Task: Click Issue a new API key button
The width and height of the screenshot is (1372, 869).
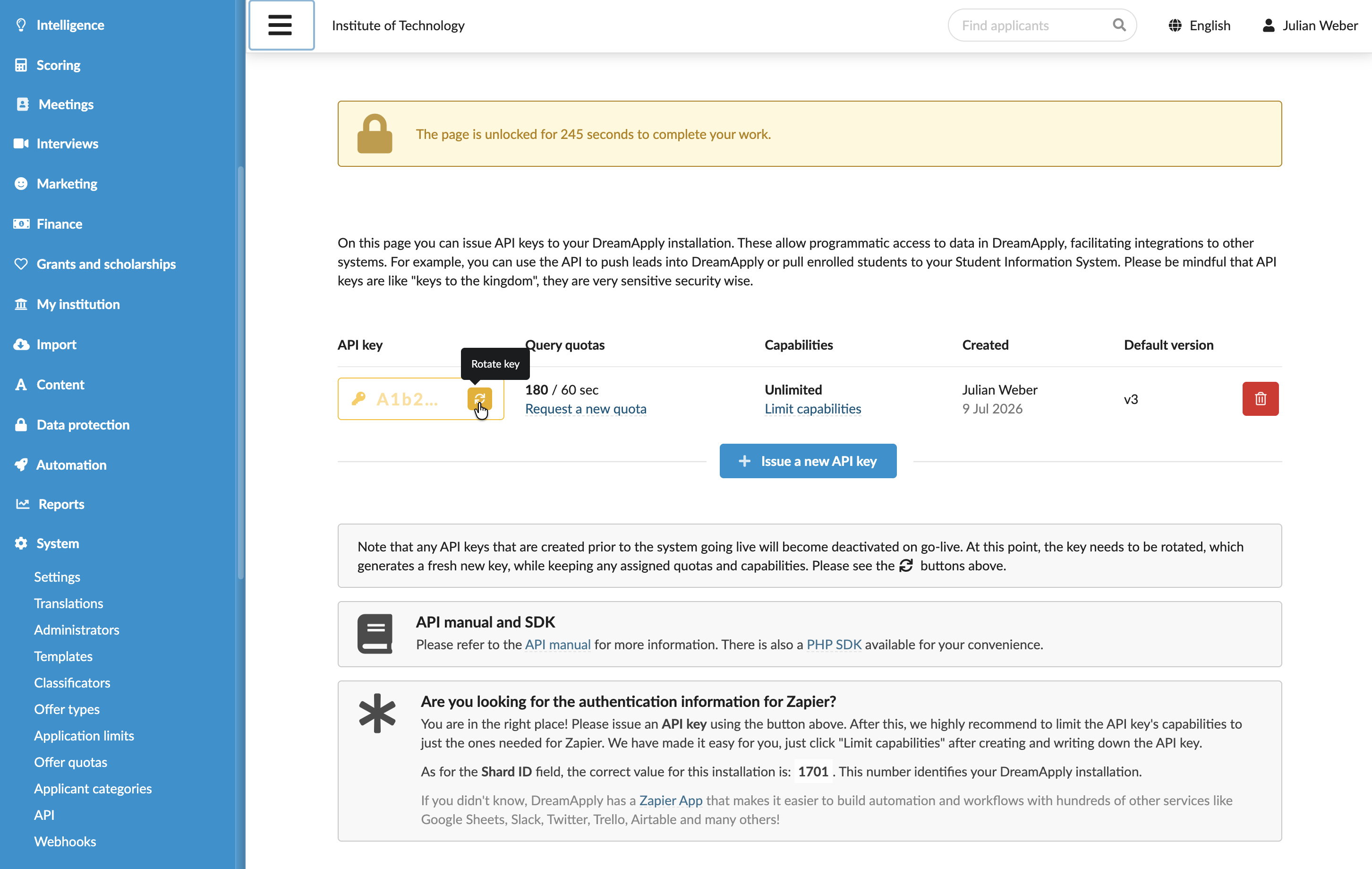Action: pos(807,461)
